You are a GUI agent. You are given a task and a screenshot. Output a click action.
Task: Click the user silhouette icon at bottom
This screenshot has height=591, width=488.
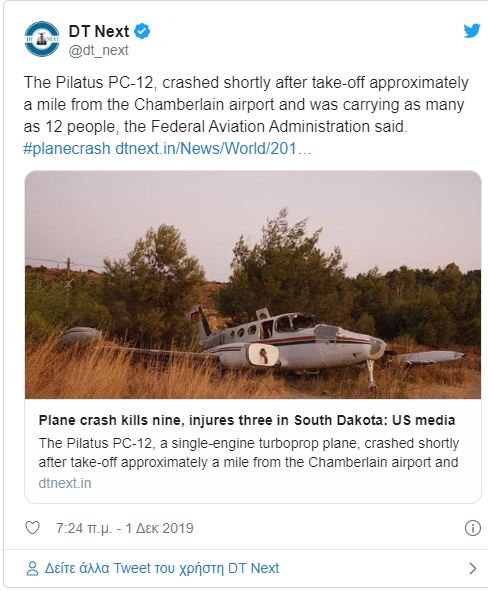click(32, 568)
